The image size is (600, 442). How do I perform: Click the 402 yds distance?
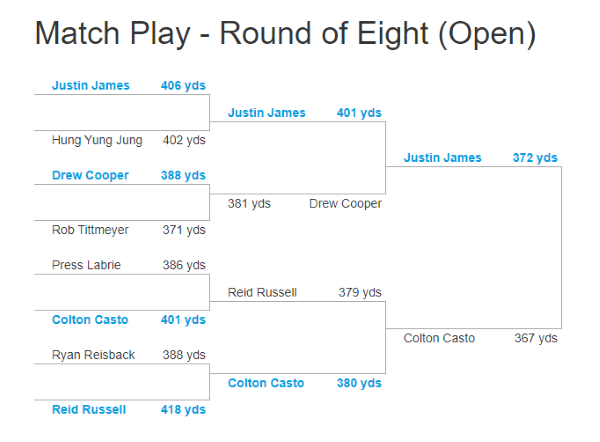pyautogui.click(x=184, y=140)
